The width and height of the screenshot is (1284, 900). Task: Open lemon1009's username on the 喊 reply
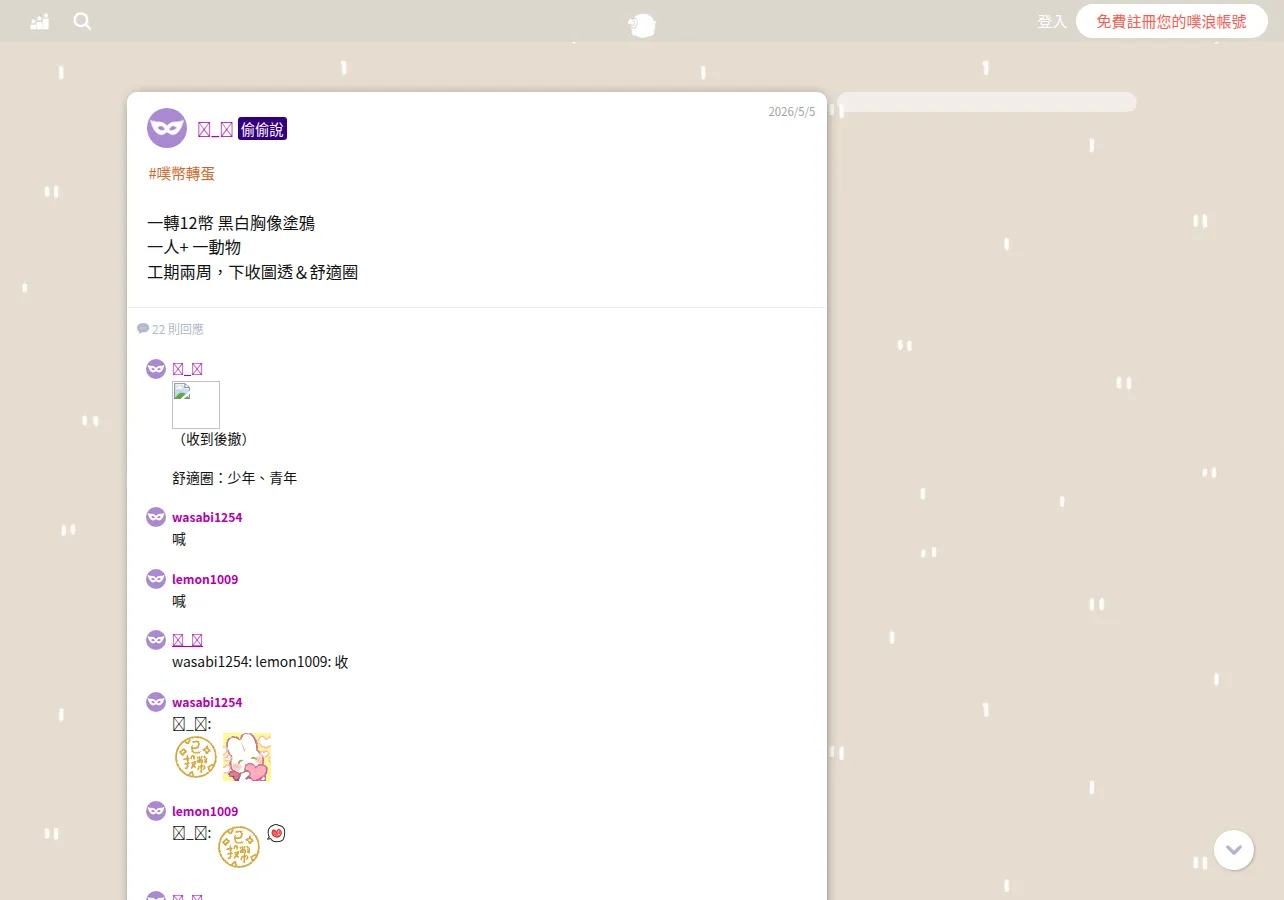tap(205, 579)
